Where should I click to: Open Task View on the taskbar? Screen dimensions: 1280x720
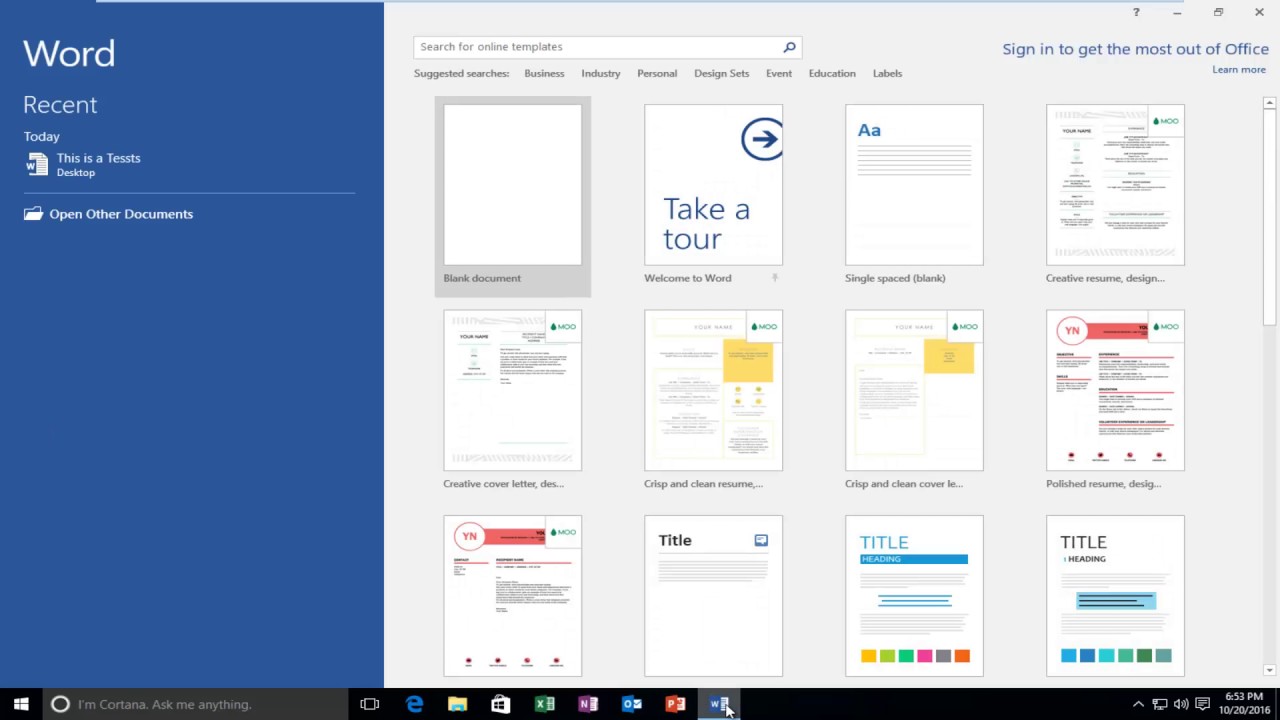pos(370,704)
